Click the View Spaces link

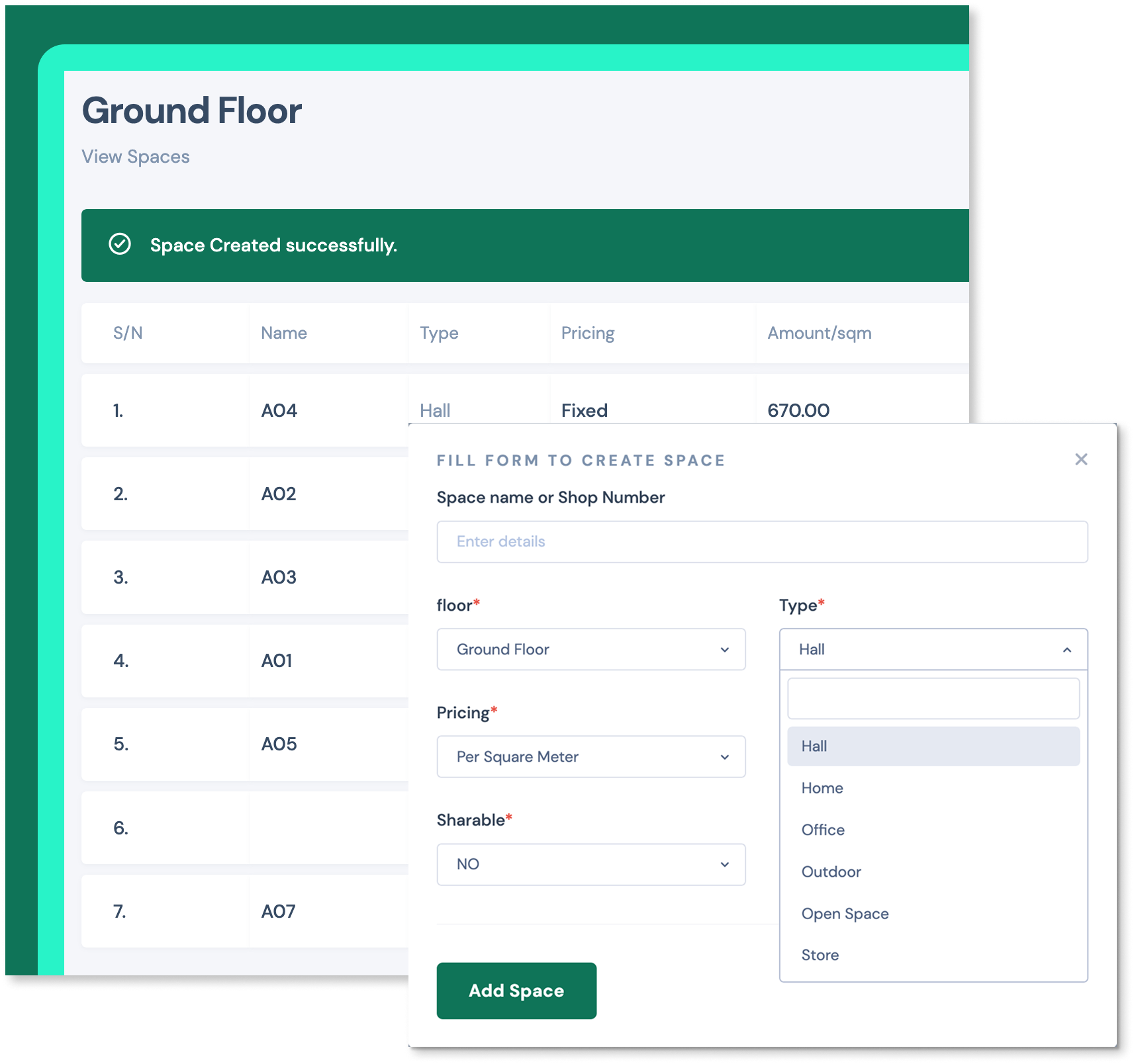[136, 157]
